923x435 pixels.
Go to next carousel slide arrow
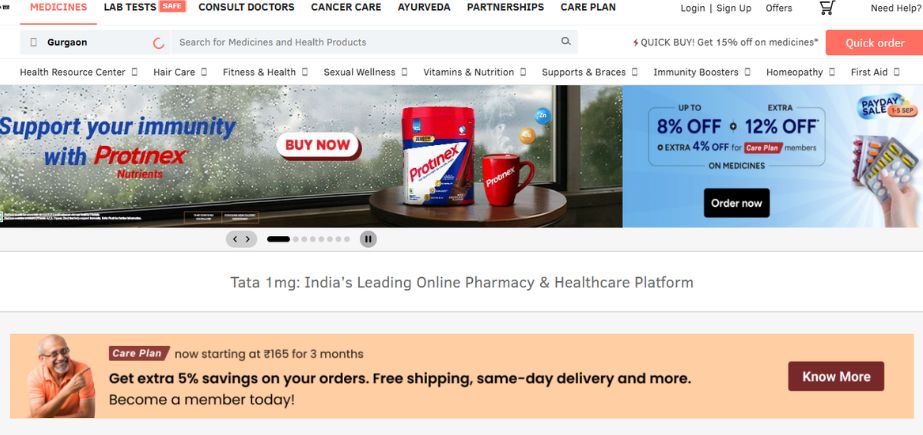[248, 239]
